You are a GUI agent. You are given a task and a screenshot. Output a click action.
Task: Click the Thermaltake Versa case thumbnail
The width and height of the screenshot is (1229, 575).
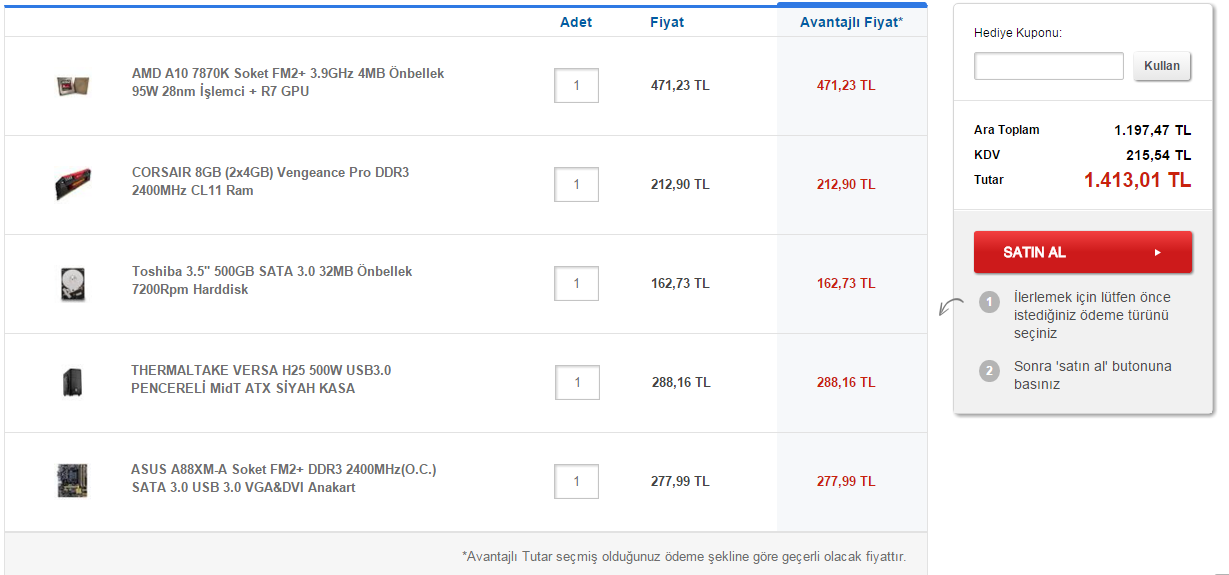72,382
